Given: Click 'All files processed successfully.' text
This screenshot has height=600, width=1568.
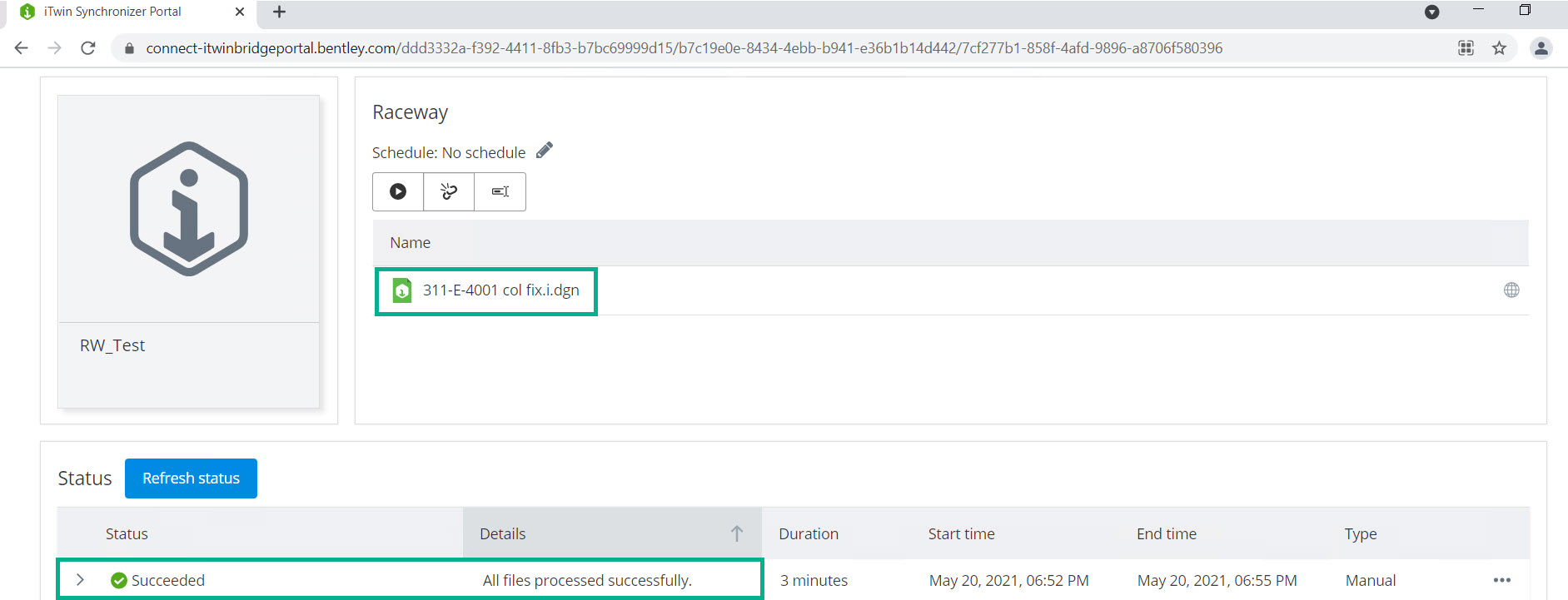Looking at the screenshot, I should pyautogui.click(x=587, y=580).
